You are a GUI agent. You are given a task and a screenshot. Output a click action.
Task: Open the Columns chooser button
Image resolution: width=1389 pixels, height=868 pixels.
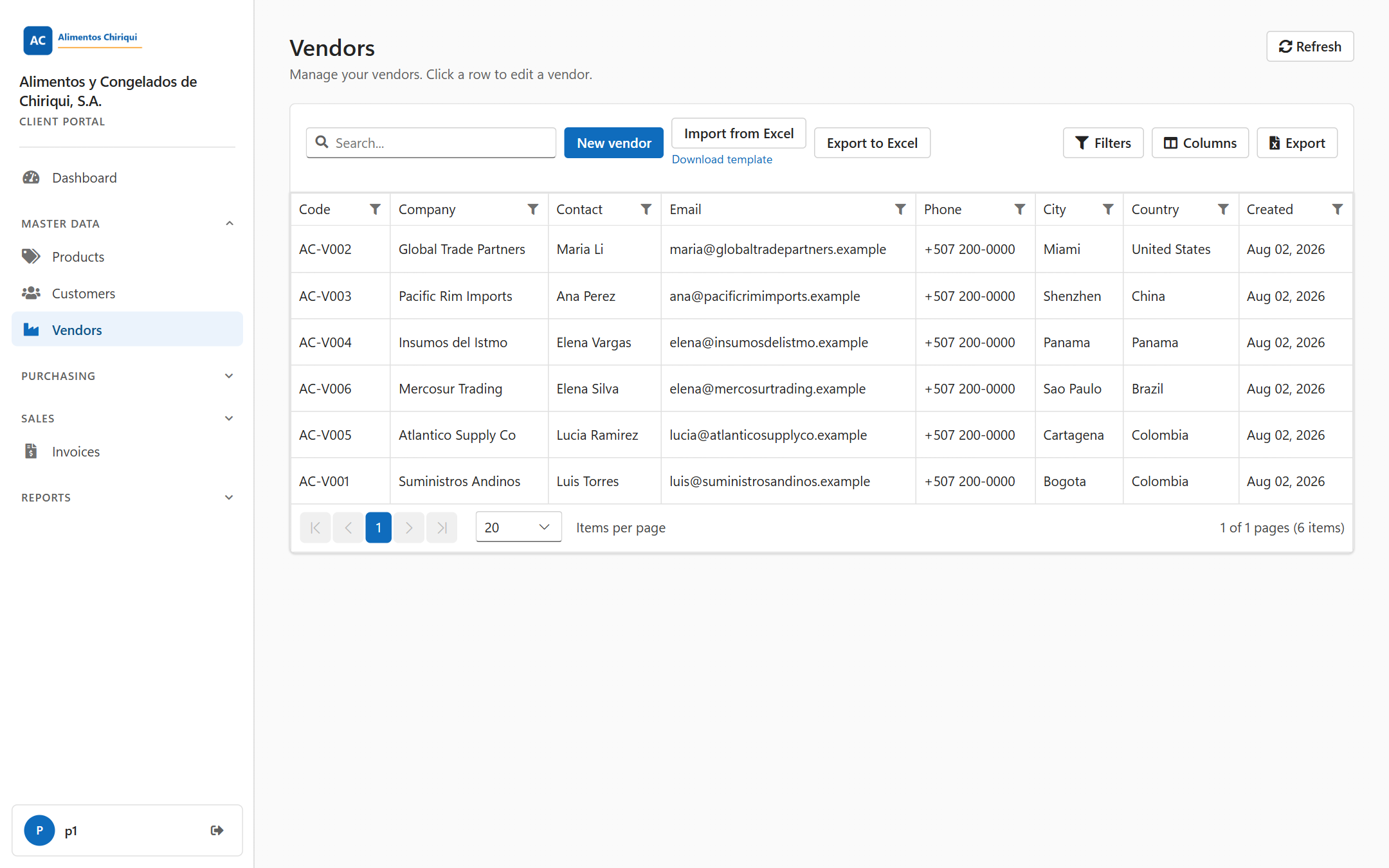(1200, 143)
